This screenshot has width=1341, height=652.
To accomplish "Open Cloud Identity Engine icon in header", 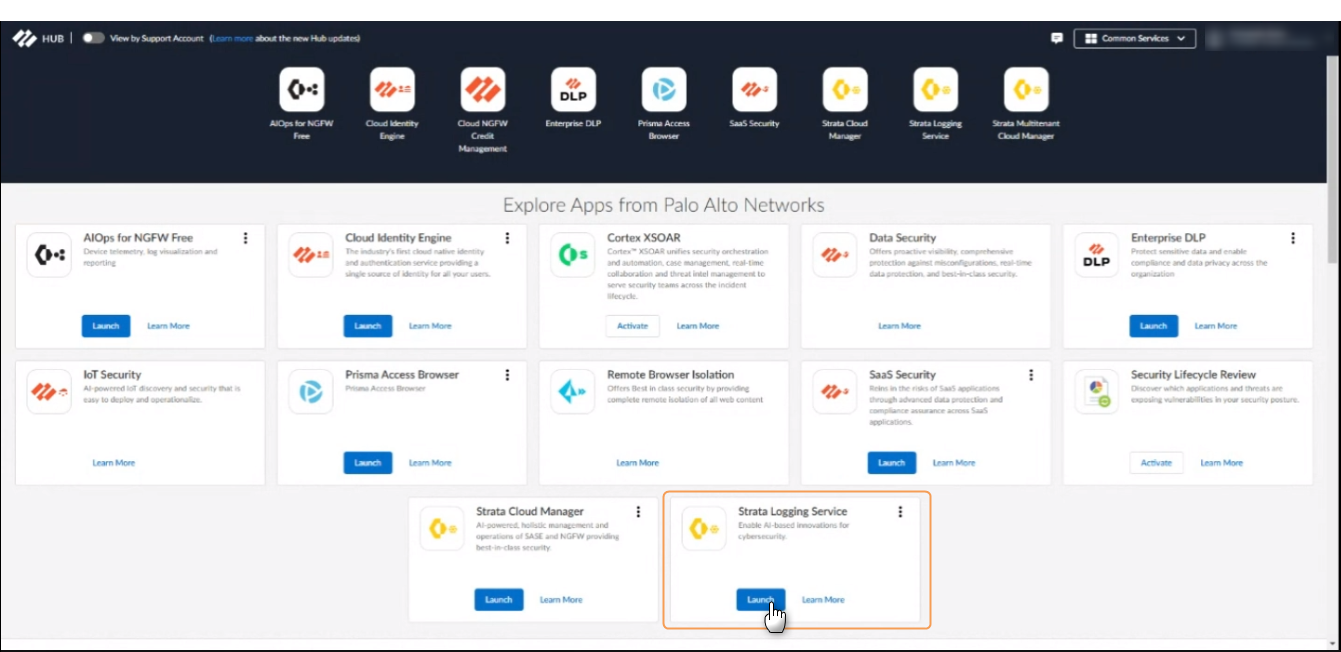I will 392,90.
